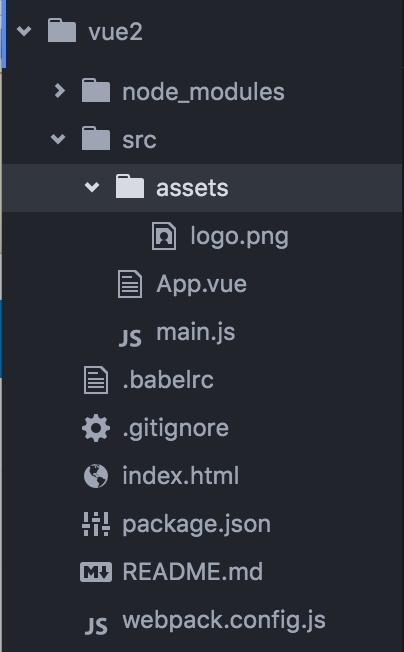Expand the node_modules folder chevron
The width and height of the screenshot is (404, 652).
click(59, 90)
